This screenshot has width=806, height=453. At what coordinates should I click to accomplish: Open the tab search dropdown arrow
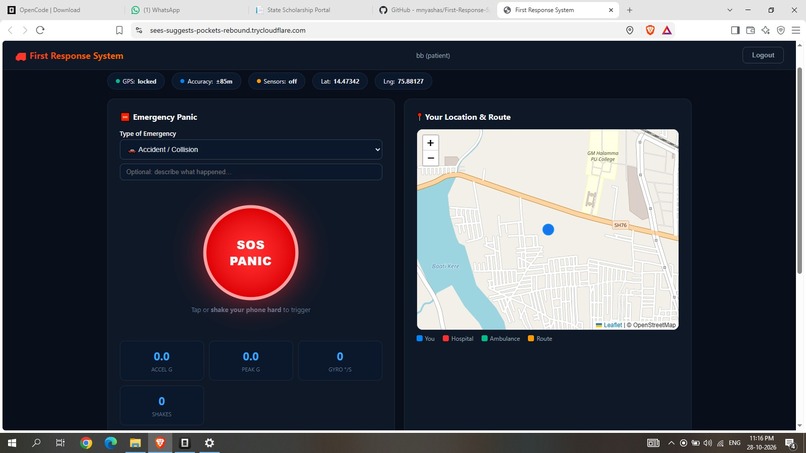click(729, 10)
